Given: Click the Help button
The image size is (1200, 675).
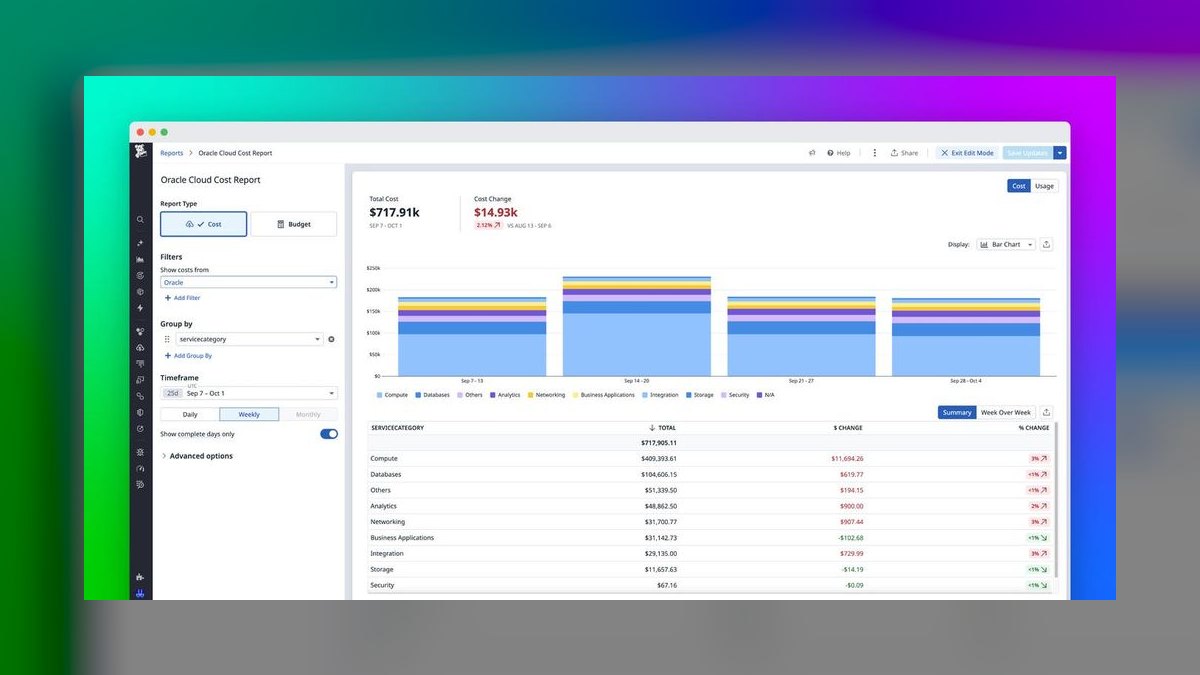Looking at the screenshot, I should point(839,153).
